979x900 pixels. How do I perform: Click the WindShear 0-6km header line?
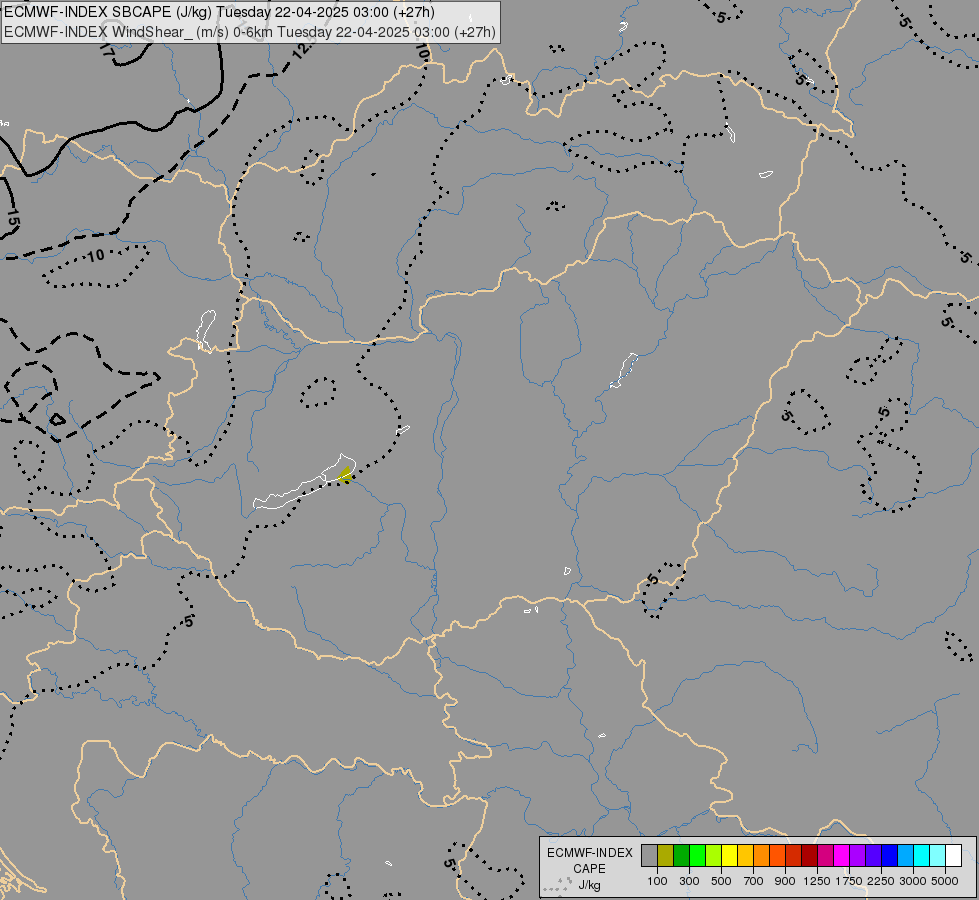click(x=250, y=32)
